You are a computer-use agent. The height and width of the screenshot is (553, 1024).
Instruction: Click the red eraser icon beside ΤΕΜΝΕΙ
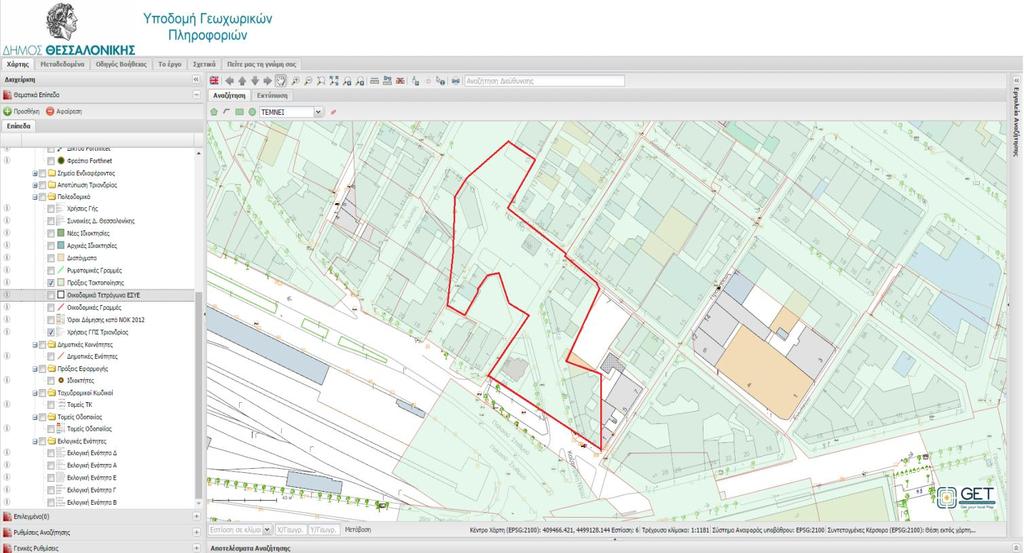click(334, 112)
